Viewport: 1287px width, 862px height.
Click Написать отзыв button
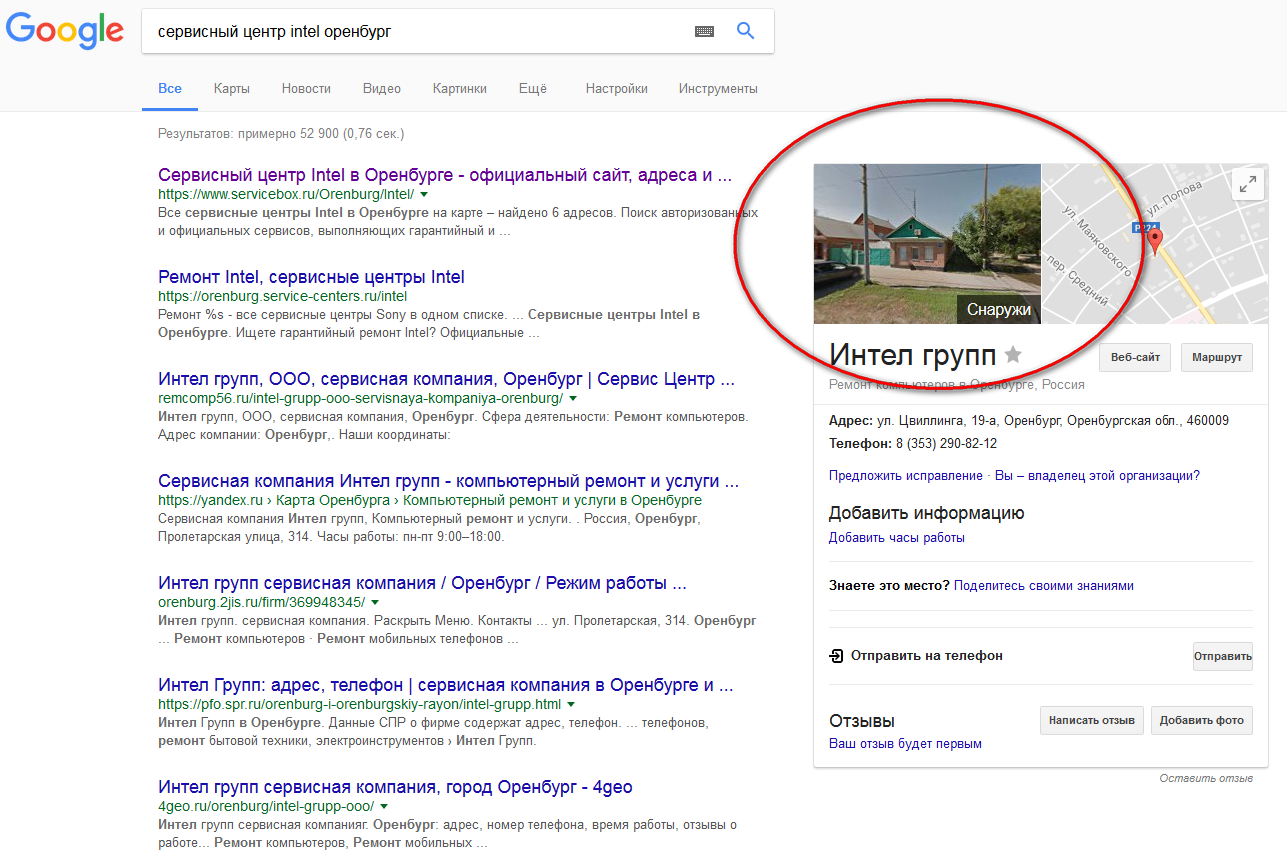pyautogui.click(x=1092, y=720)
